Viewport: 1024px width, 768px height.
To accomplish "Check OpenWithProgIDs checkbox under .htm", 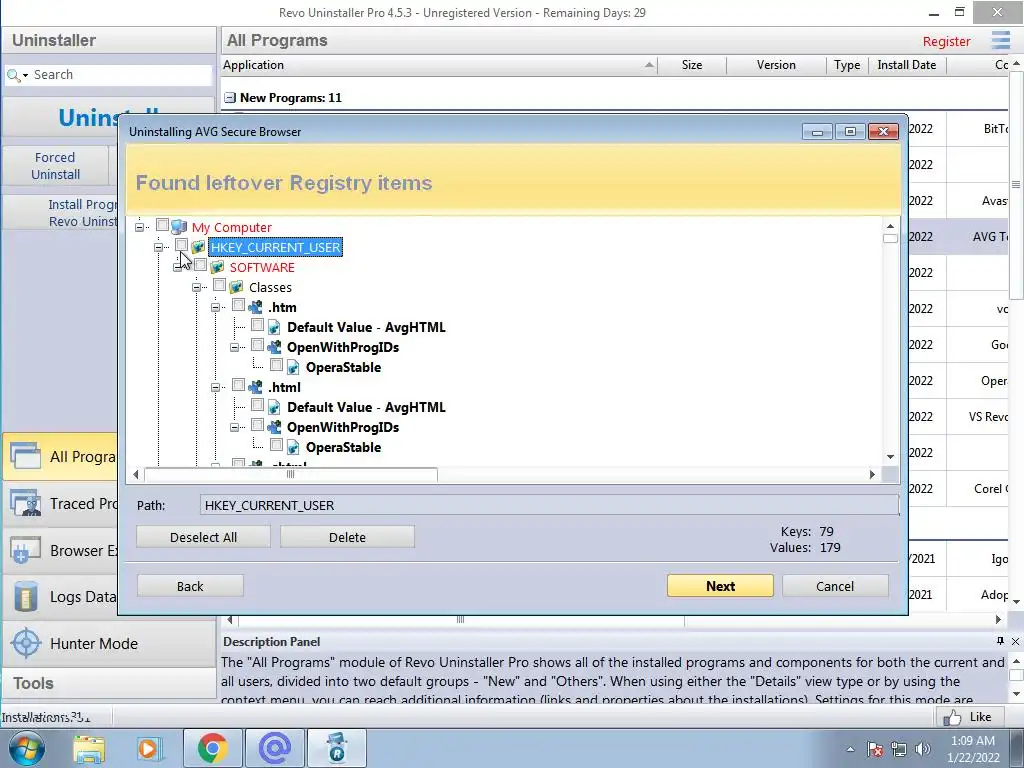I will 257,345.
